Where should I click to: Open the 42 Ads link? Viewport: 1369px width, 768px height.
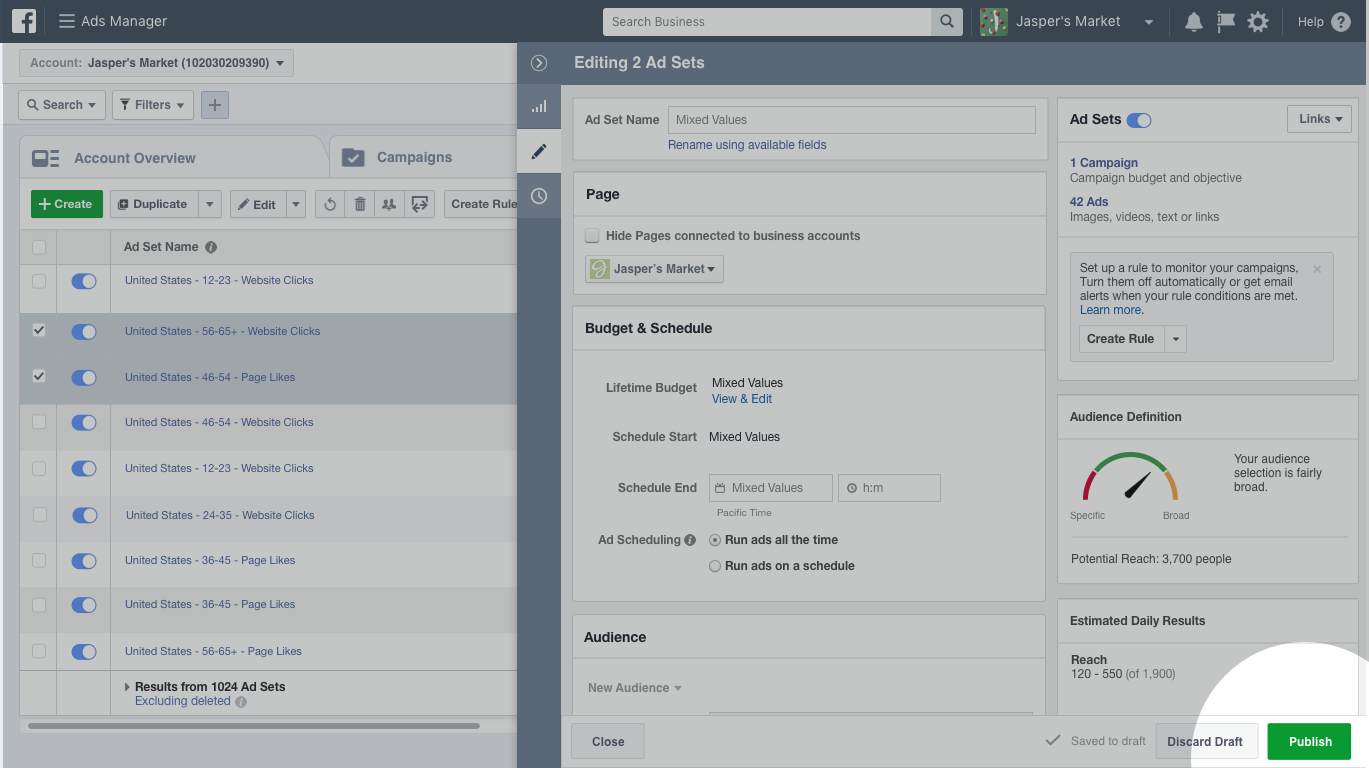click(x=1089, y=202)
